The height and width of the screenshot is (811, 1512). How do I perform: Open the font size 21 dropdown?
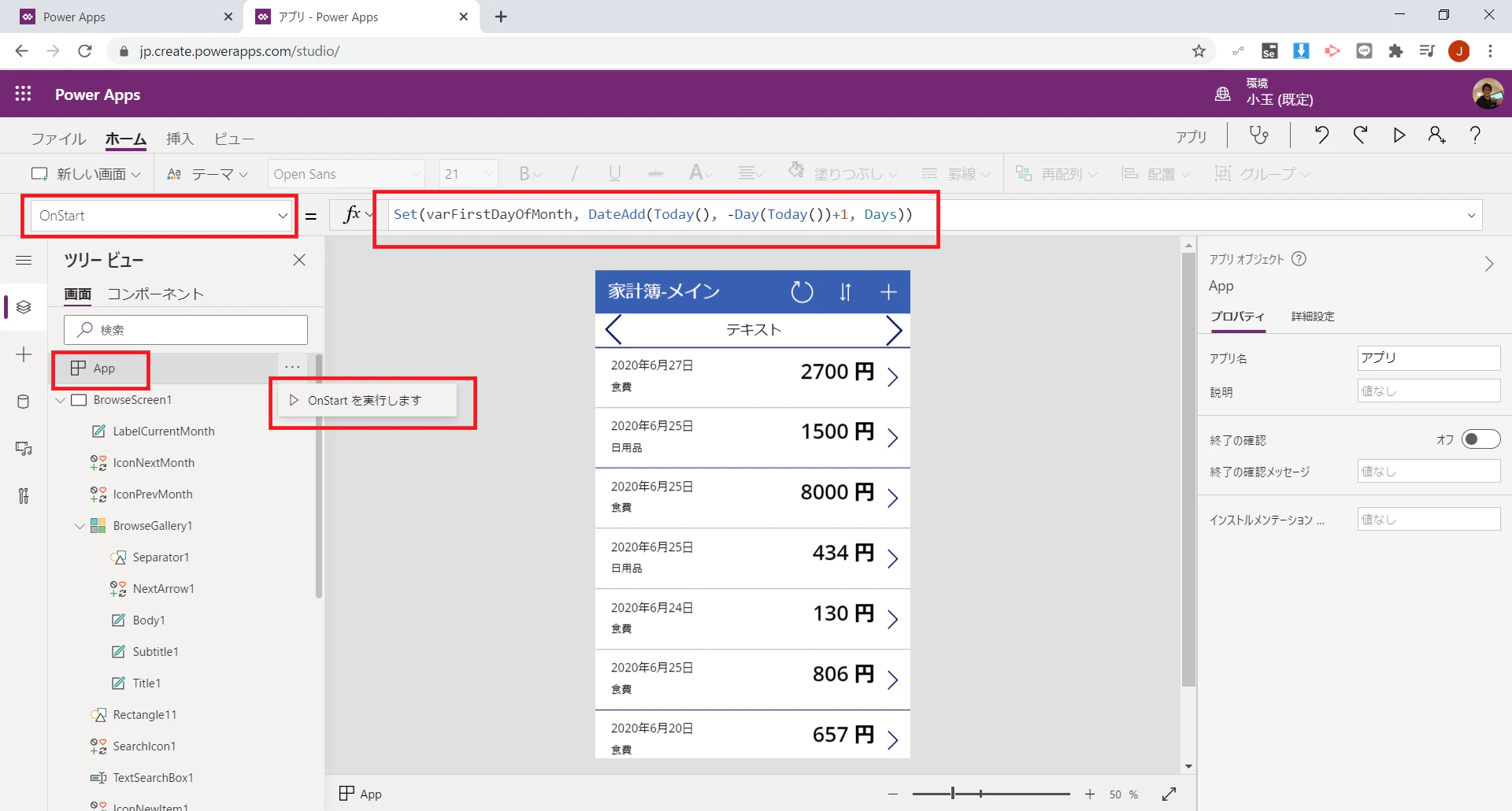click(469, 174)
